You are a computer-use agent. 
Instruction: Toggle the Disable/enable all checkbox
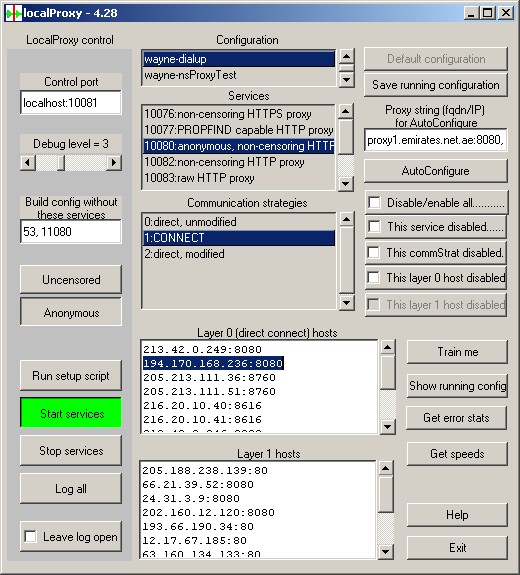pos(374,202)
